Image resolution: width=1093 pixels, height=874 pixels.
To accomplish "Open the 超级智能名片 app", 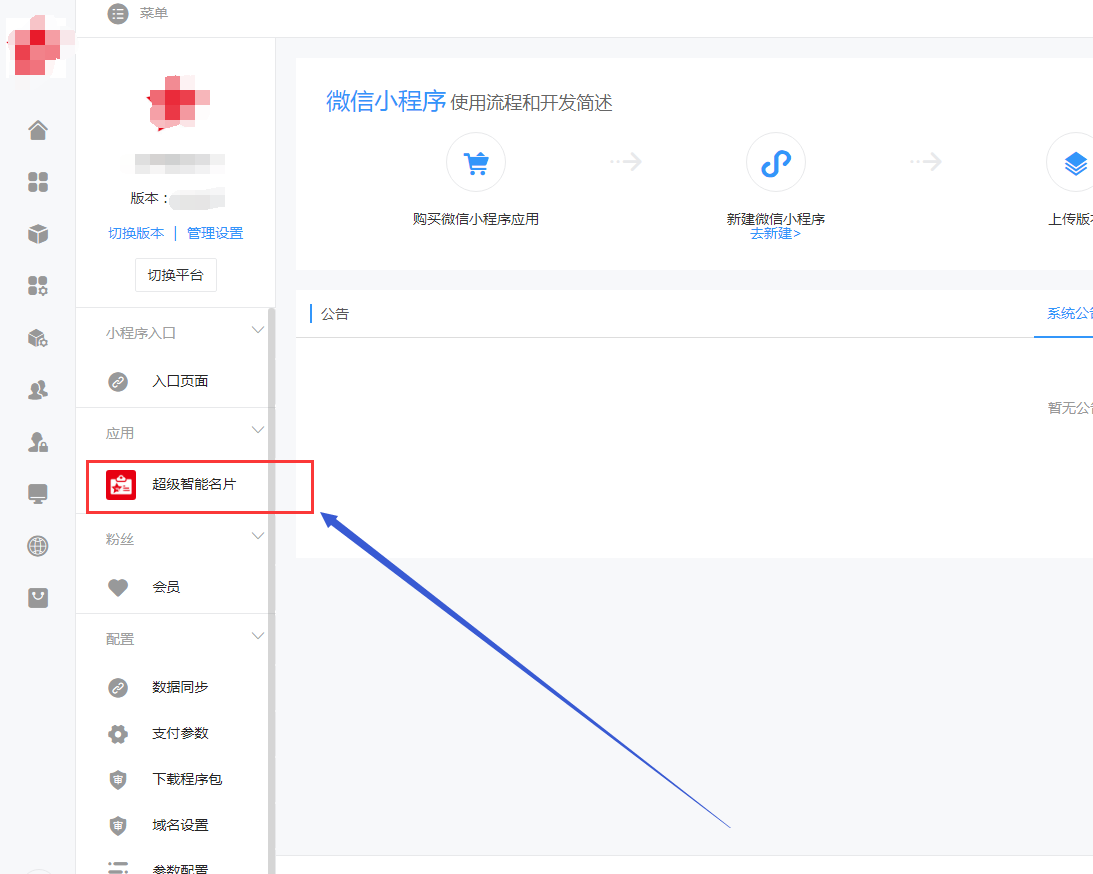I will click(x=194, y=485).
